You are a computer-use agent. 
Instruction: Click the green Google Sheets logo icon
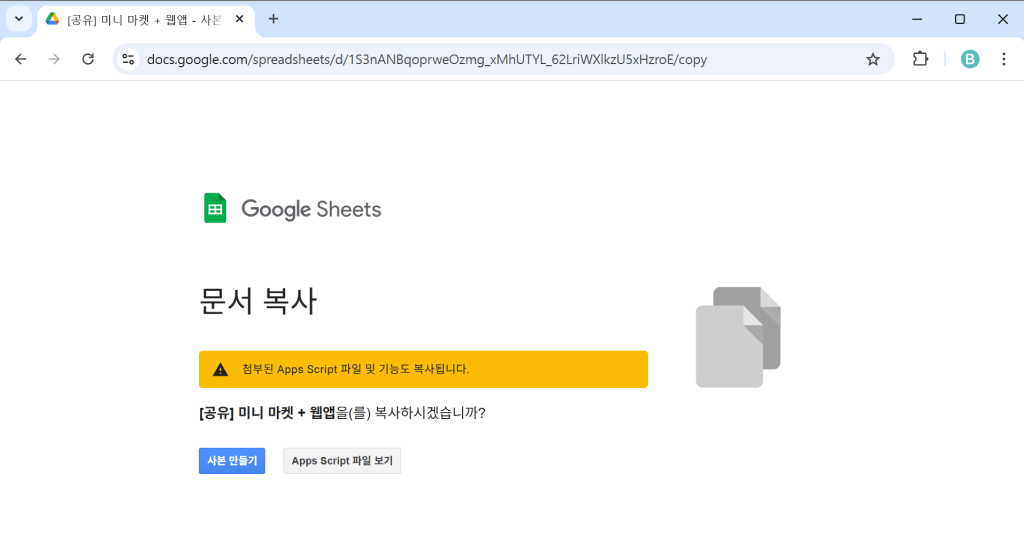215,208
